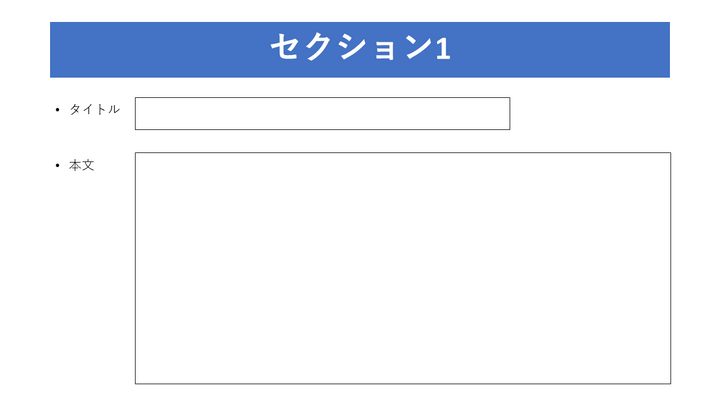This screenshot has height=405, width=720.
Task: Click the ク character in the banner
Action: click(318, 47)
